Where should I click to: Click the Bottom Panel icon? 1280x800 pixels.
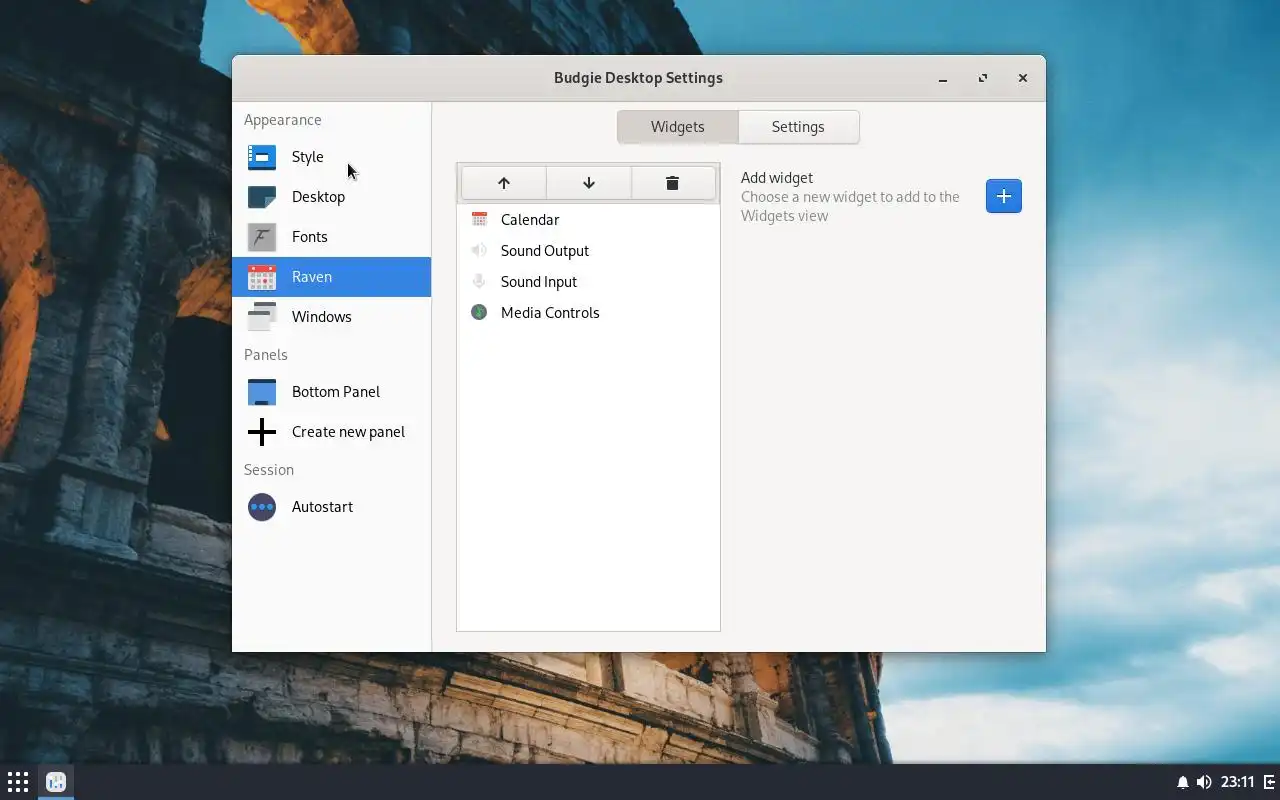tap(262, 392)
